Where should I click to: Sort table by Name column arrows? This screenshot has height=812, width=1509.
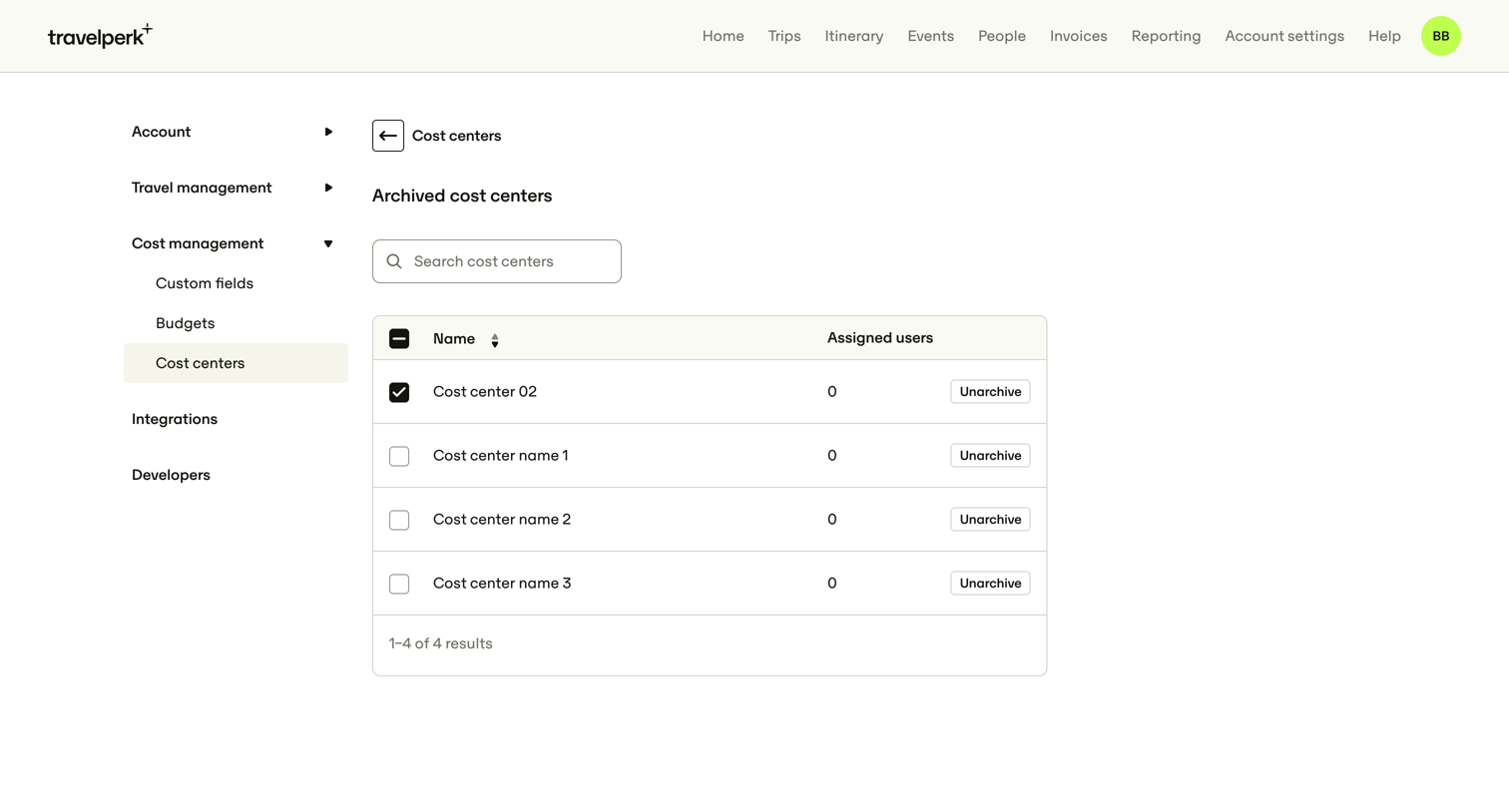495,340
